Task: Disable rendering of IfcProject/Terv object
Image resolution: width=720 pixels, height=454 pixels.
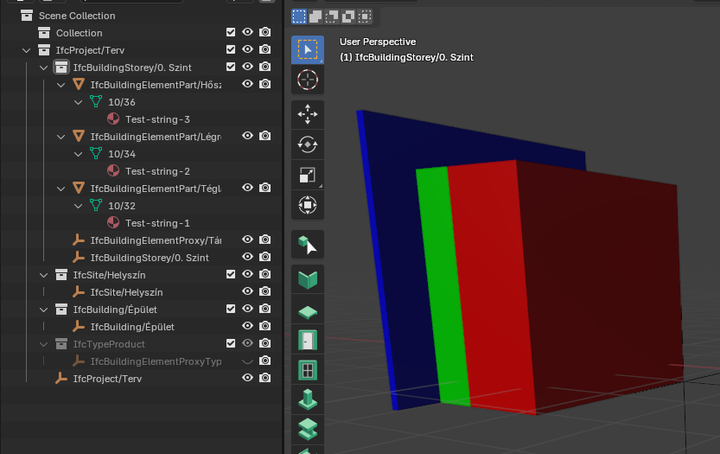Action: click(265, 378)
